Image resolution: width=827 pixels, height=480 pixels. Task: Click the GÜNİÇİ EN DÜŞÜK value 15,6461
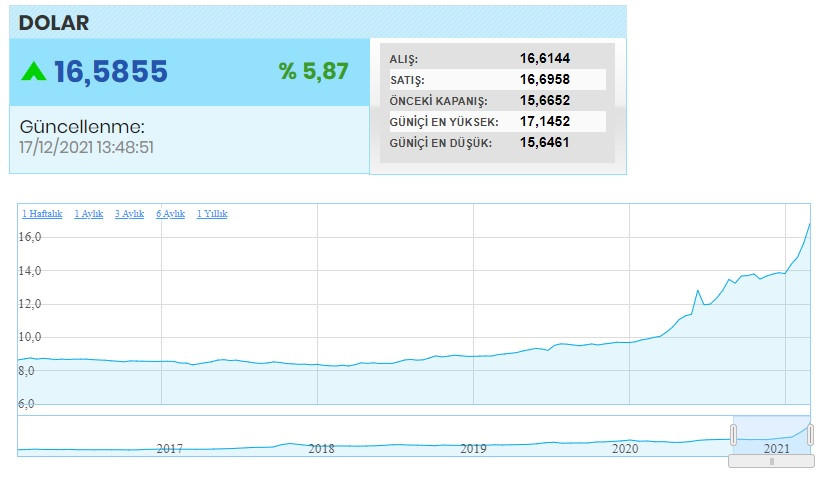(545, 142)
